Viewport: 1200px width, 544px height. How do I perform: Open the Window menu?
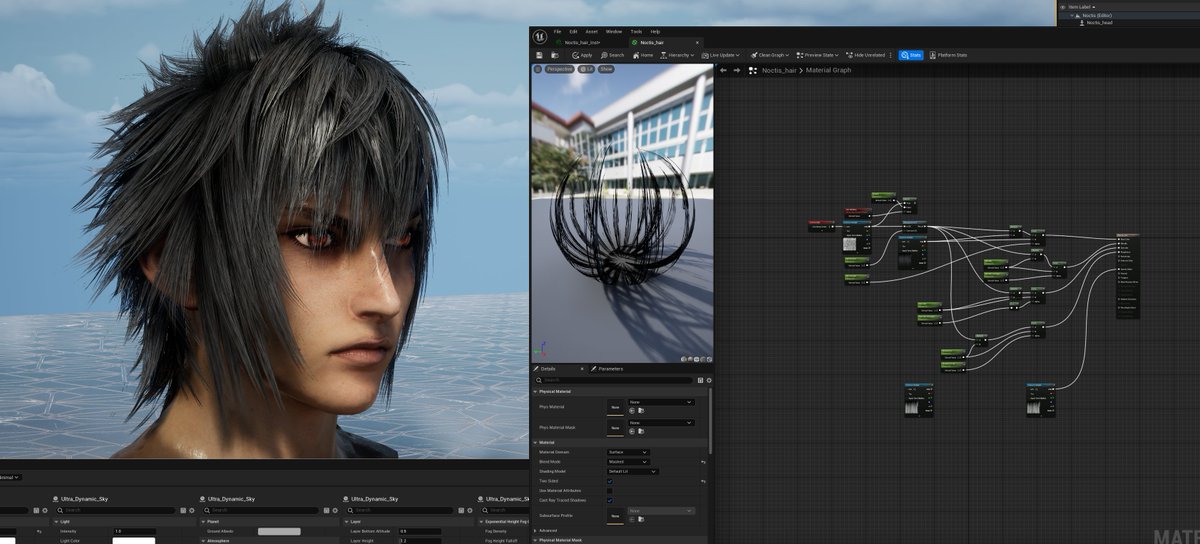pyautogui.click(x=614, y=32)
